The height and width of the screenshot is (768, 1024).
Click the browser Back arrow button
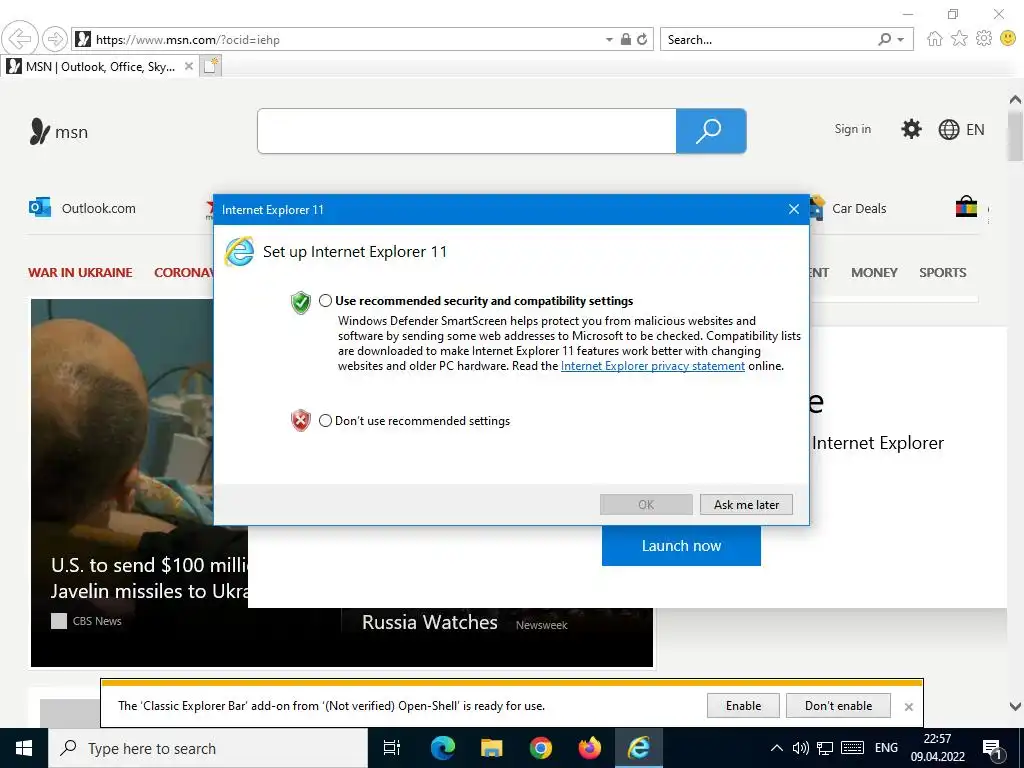click(20, 39)
